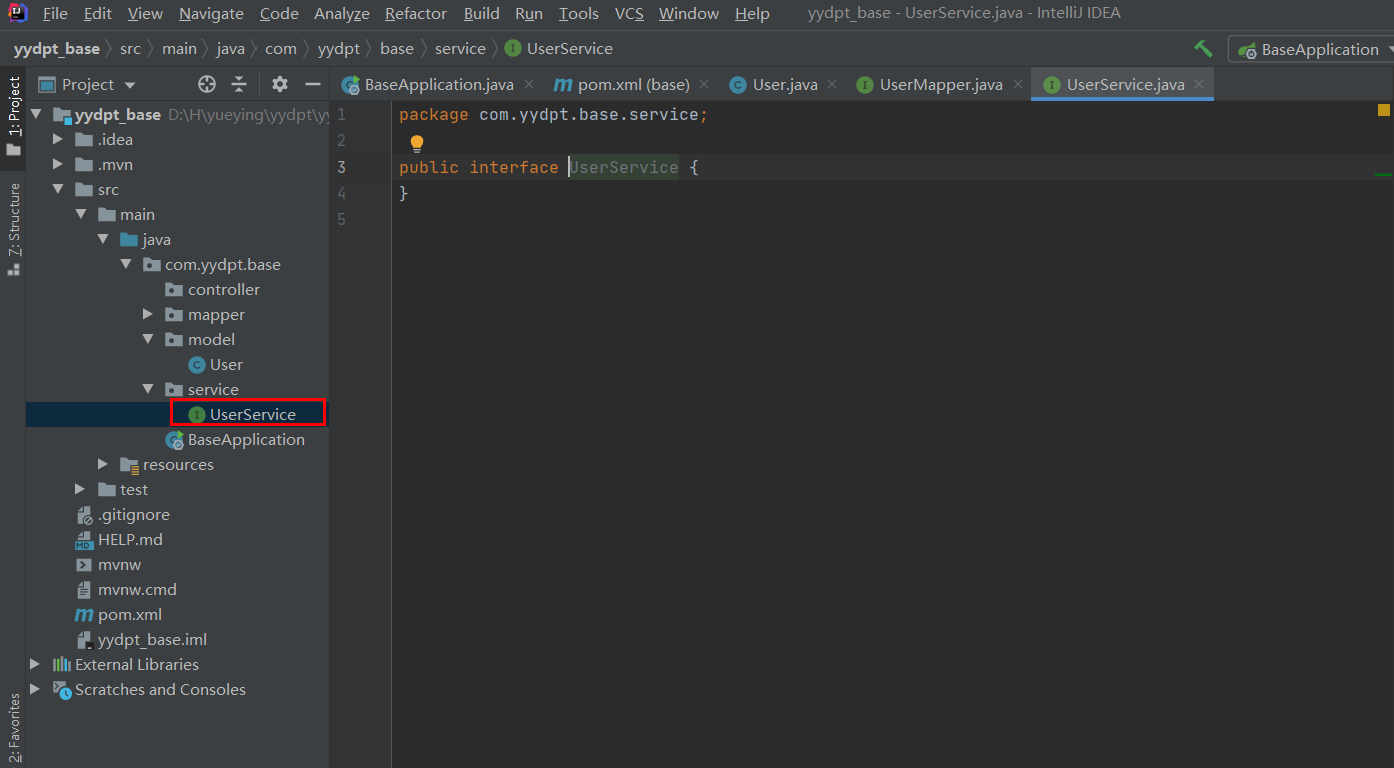The height and width of the screenshot is (768, 1394).
Task: Expand the resources folder
Action: point(103,464)
